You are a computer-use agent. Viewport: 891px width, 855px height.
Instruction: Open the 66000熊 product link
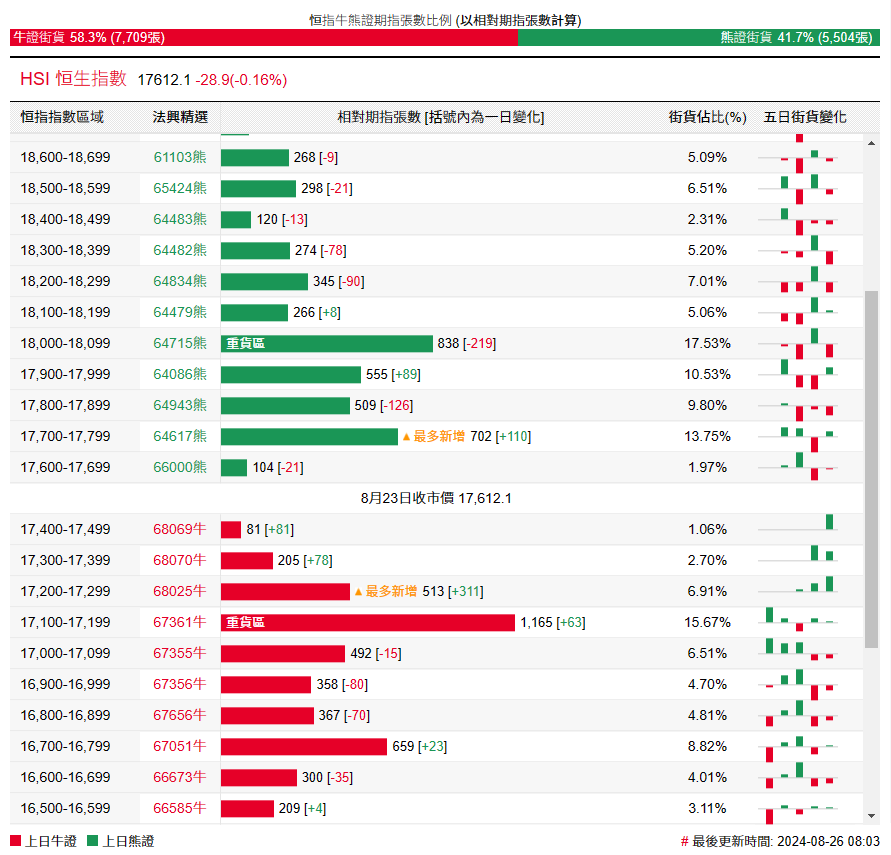click(x=180, y=468)
